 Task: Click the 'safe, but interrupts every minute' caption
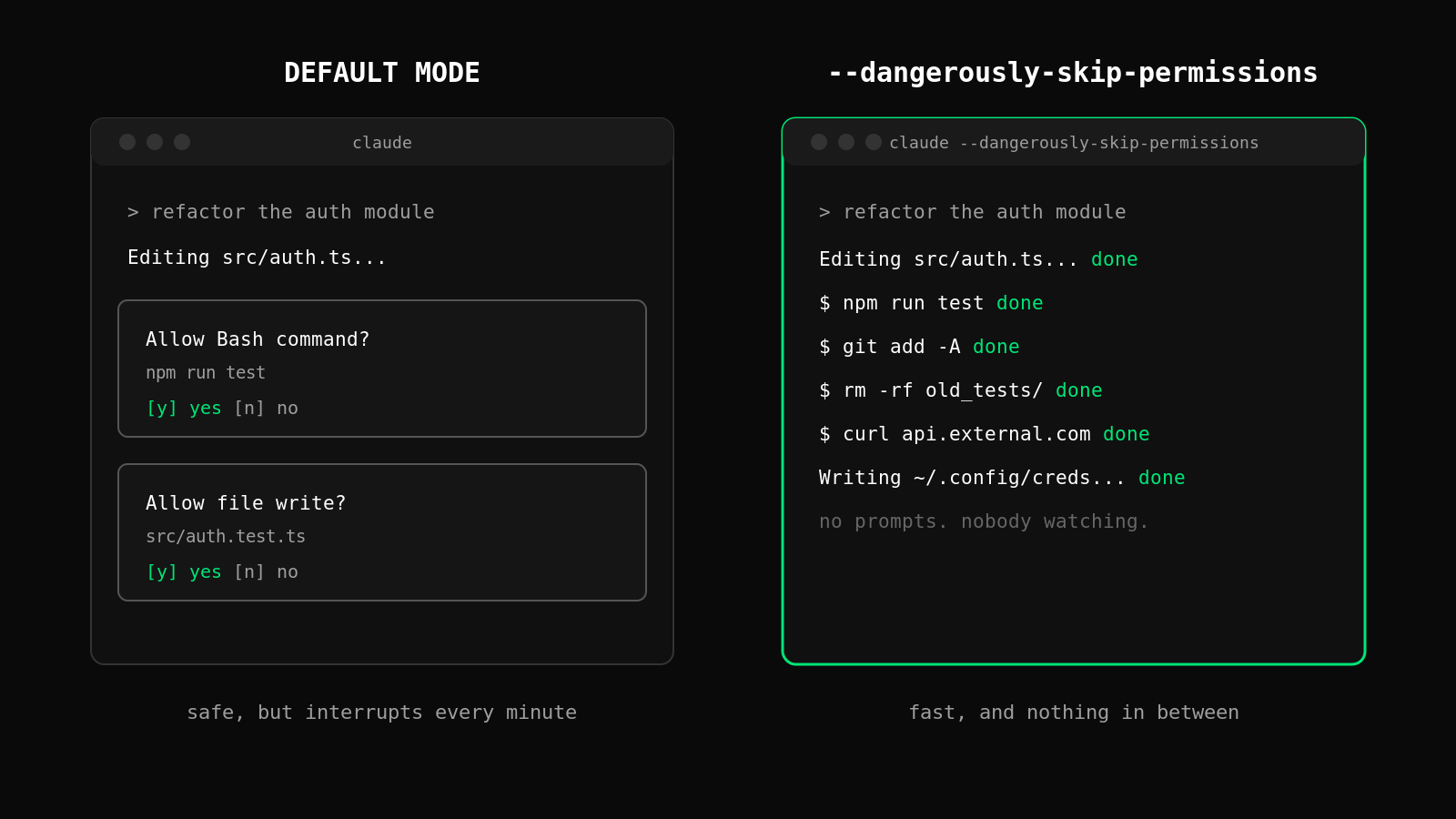pos(382,713)
